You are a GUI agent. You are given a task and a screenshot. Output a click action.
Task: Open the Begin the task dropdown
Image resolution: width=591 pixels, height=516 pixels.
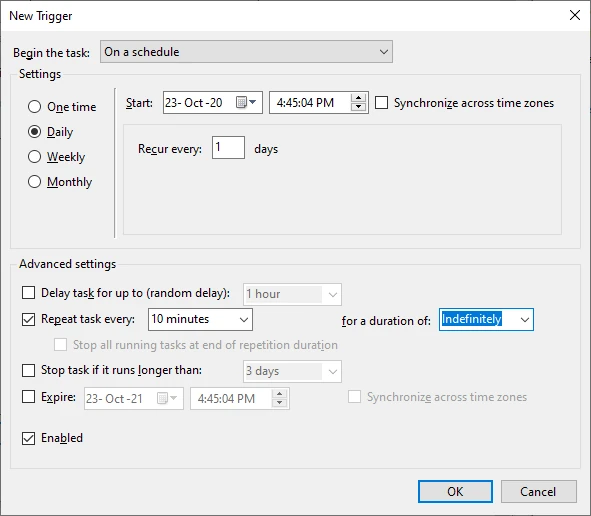tap(247, 52)
